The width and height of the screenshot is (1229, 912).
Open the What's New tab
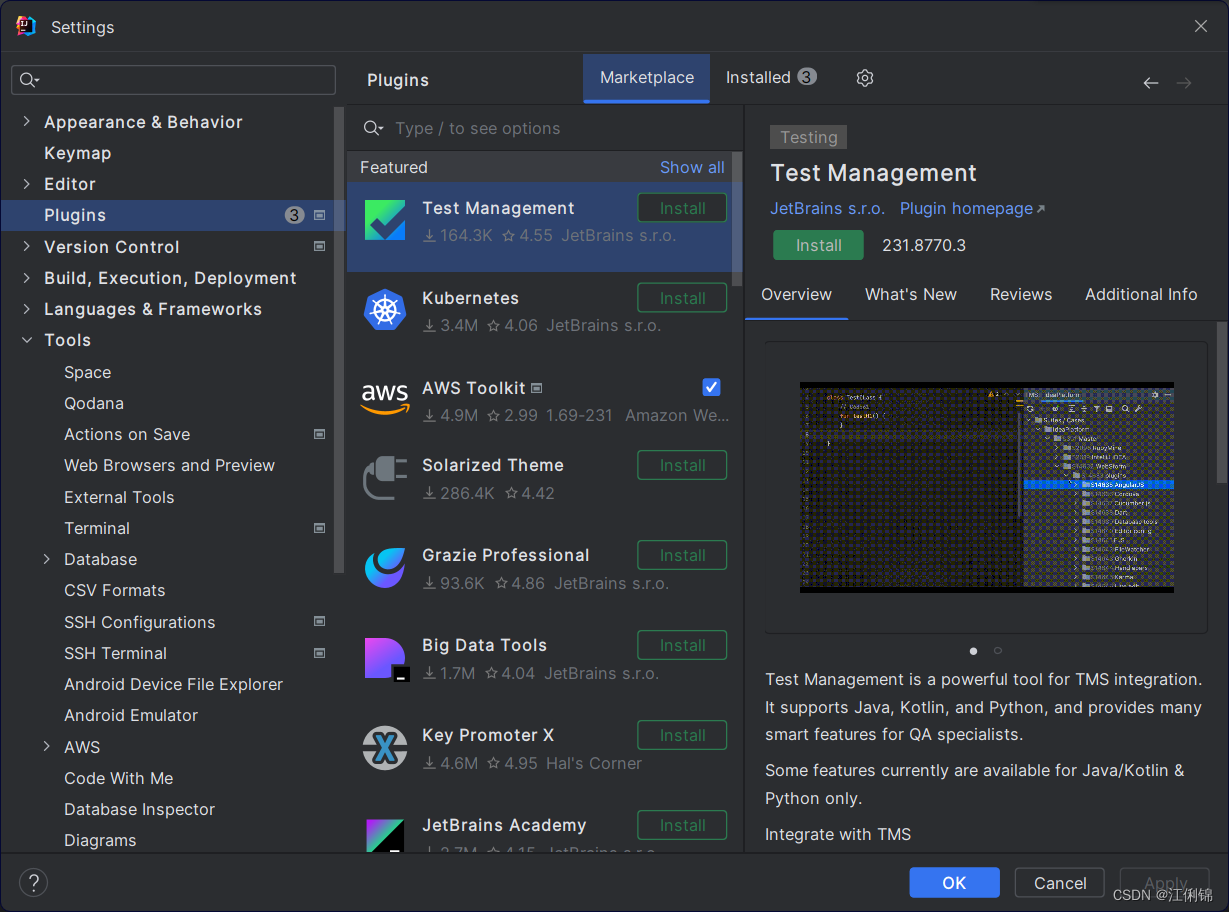[911, 294]
